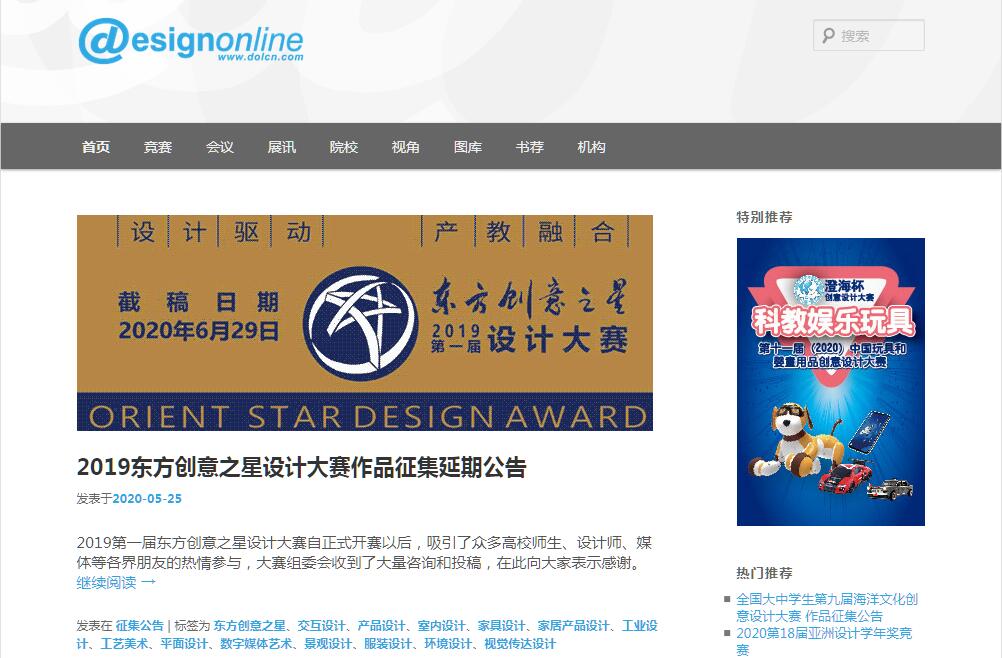Open the 院校 navigation item

[344, 147]
